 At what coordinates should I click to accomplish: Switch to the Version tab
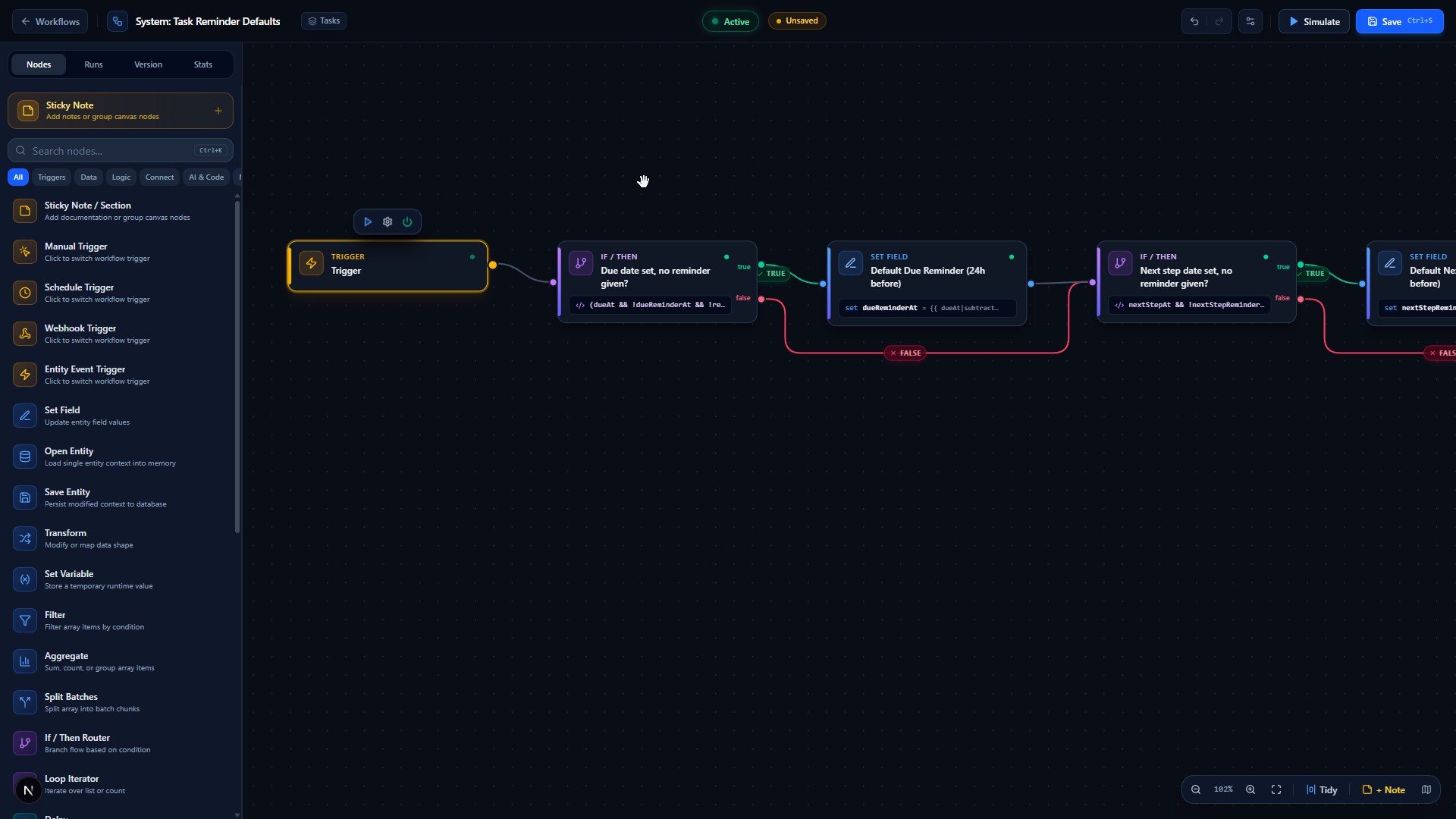click(148, 64)
